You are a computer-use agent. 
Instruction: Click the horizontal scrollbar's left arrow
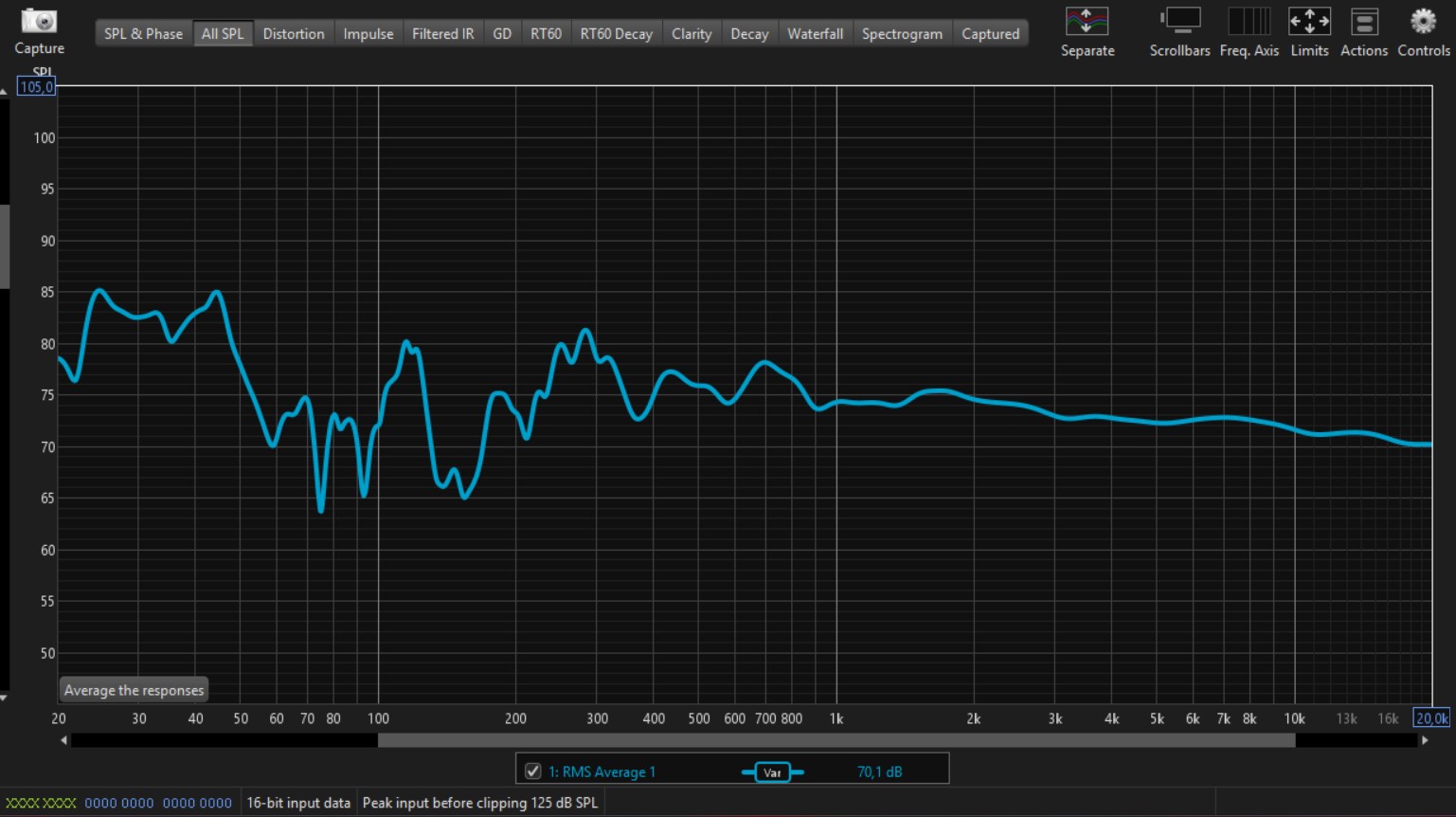[63, 740]
